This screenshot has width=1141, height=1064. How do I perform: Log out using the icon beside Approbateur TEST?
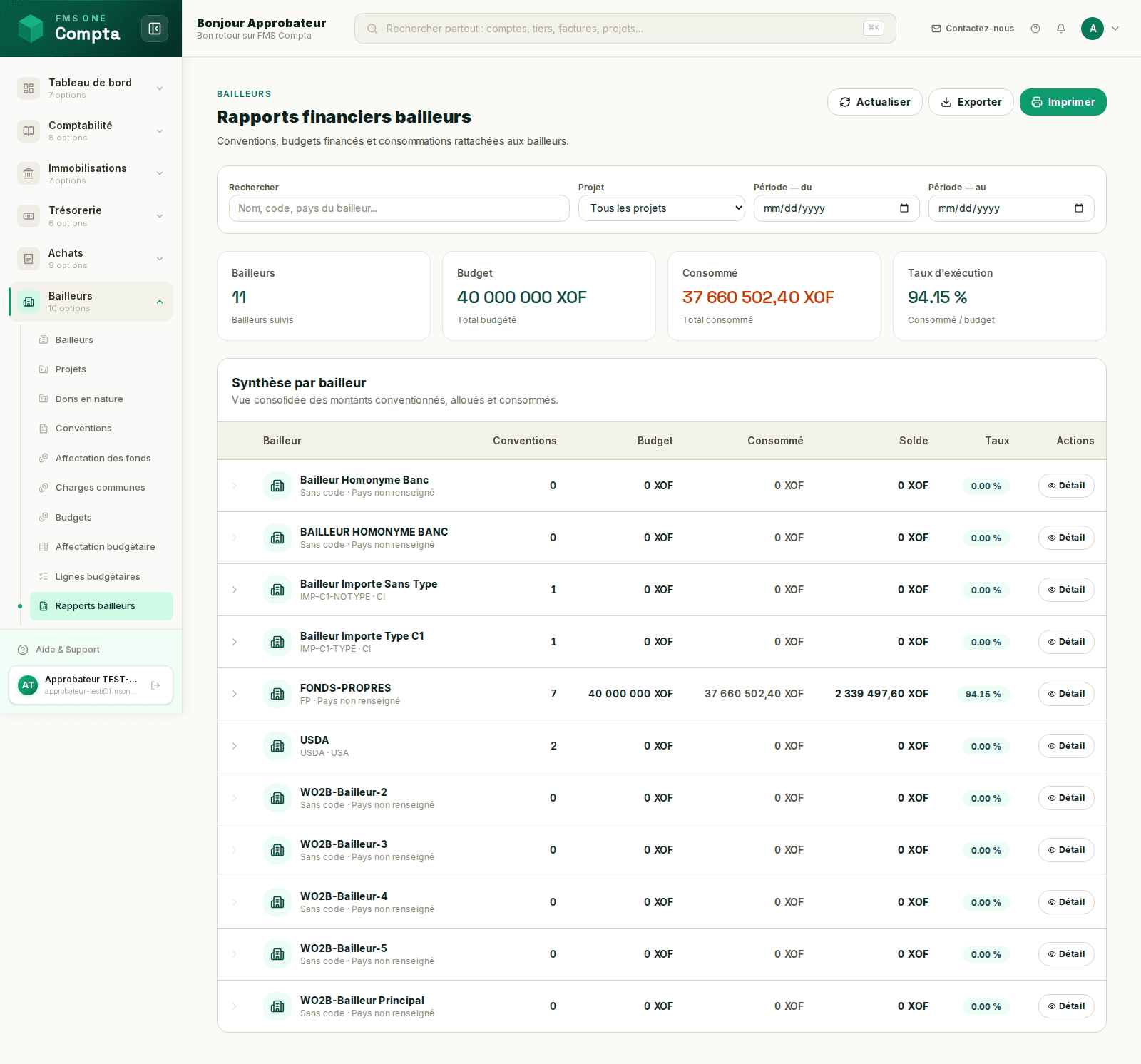pos(155,685)
